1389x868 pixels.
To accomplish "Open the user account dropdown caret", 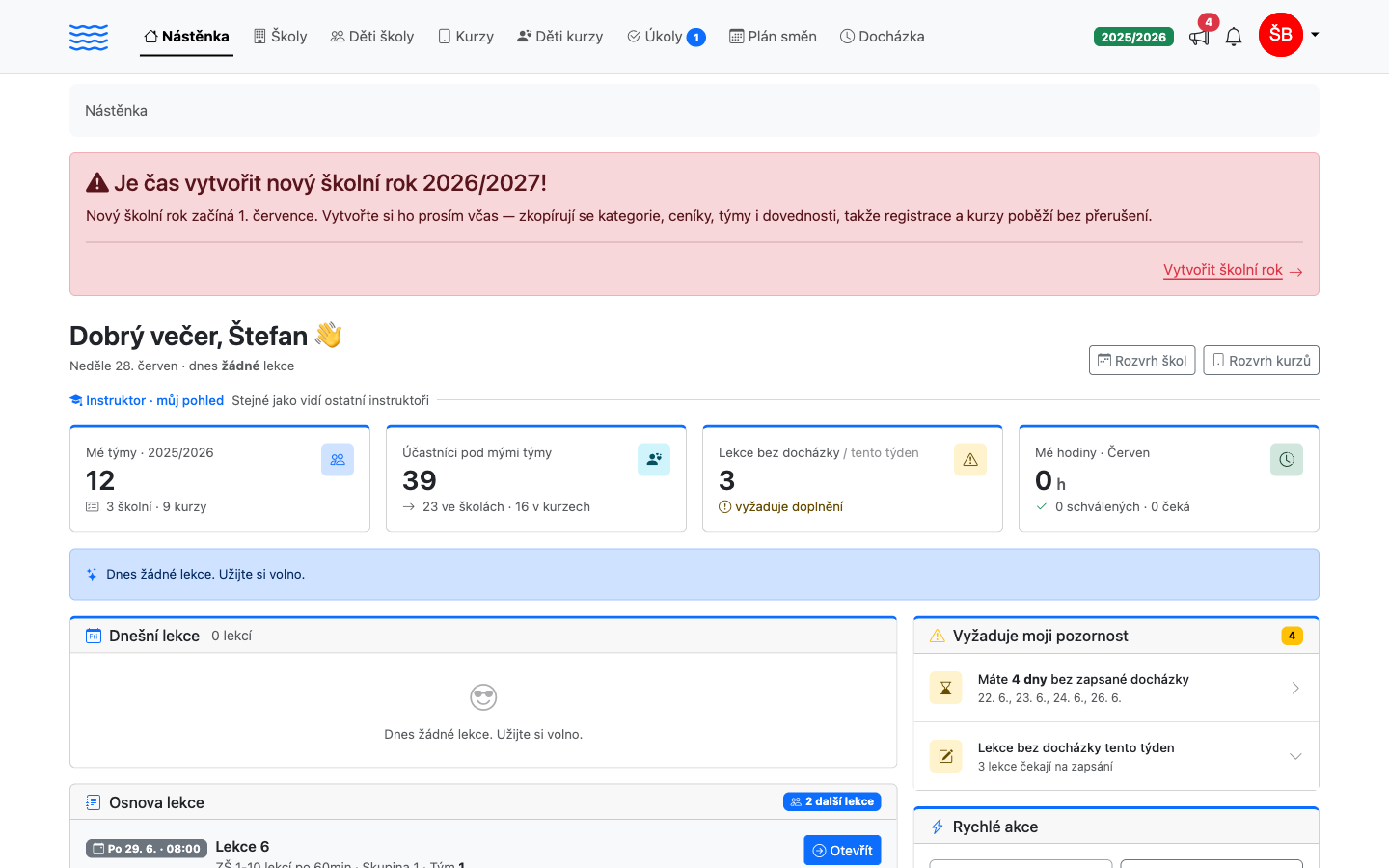I will [x=1315, y=35].
